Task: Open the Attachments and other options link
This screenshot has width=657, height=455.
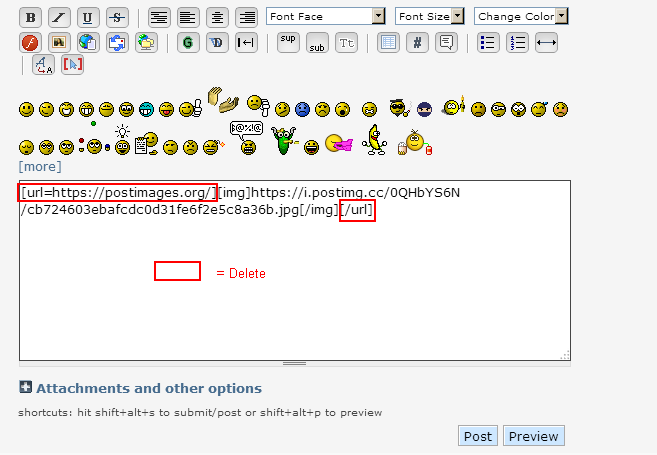Action: 149,388
